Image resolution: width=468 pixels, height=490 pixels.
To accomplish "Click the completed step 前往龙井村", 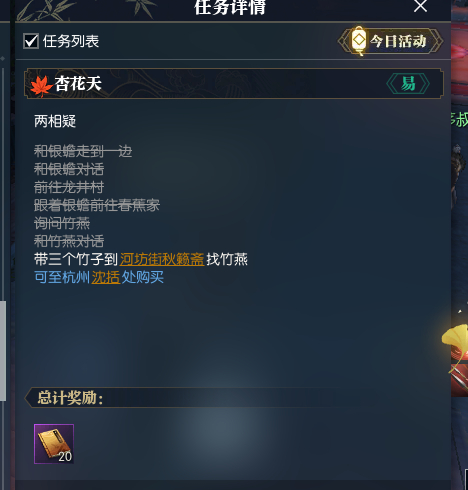I will (x=69, y=187).
